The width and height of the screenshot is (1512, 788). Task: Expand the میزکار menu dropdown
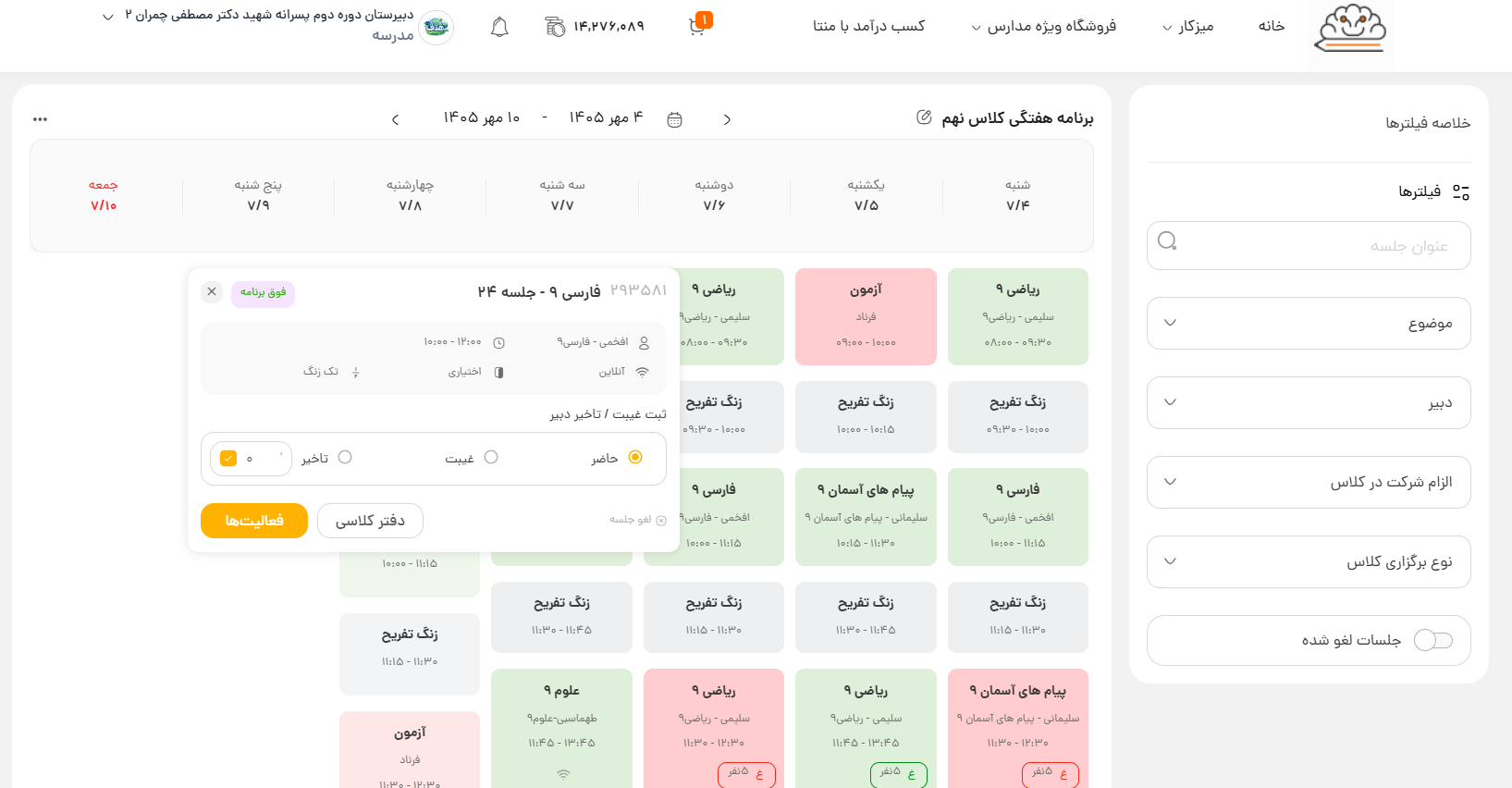tap(1187, 27)
